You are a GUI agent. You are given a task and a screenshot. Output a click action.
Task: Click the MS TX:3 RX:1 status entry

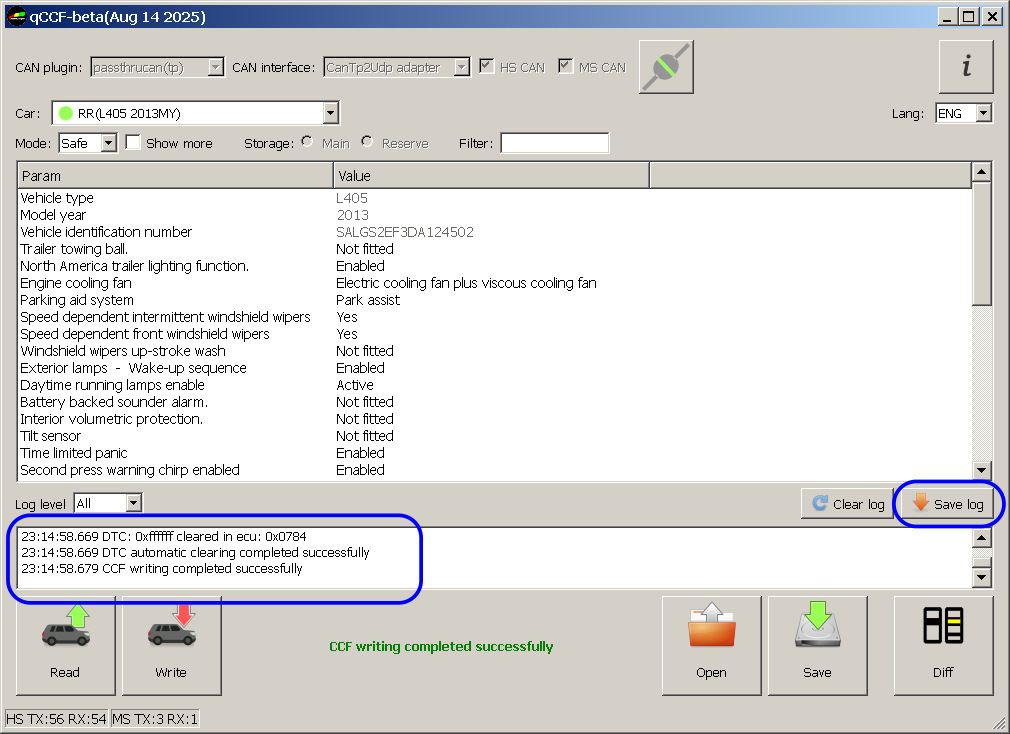coord(155,719)
